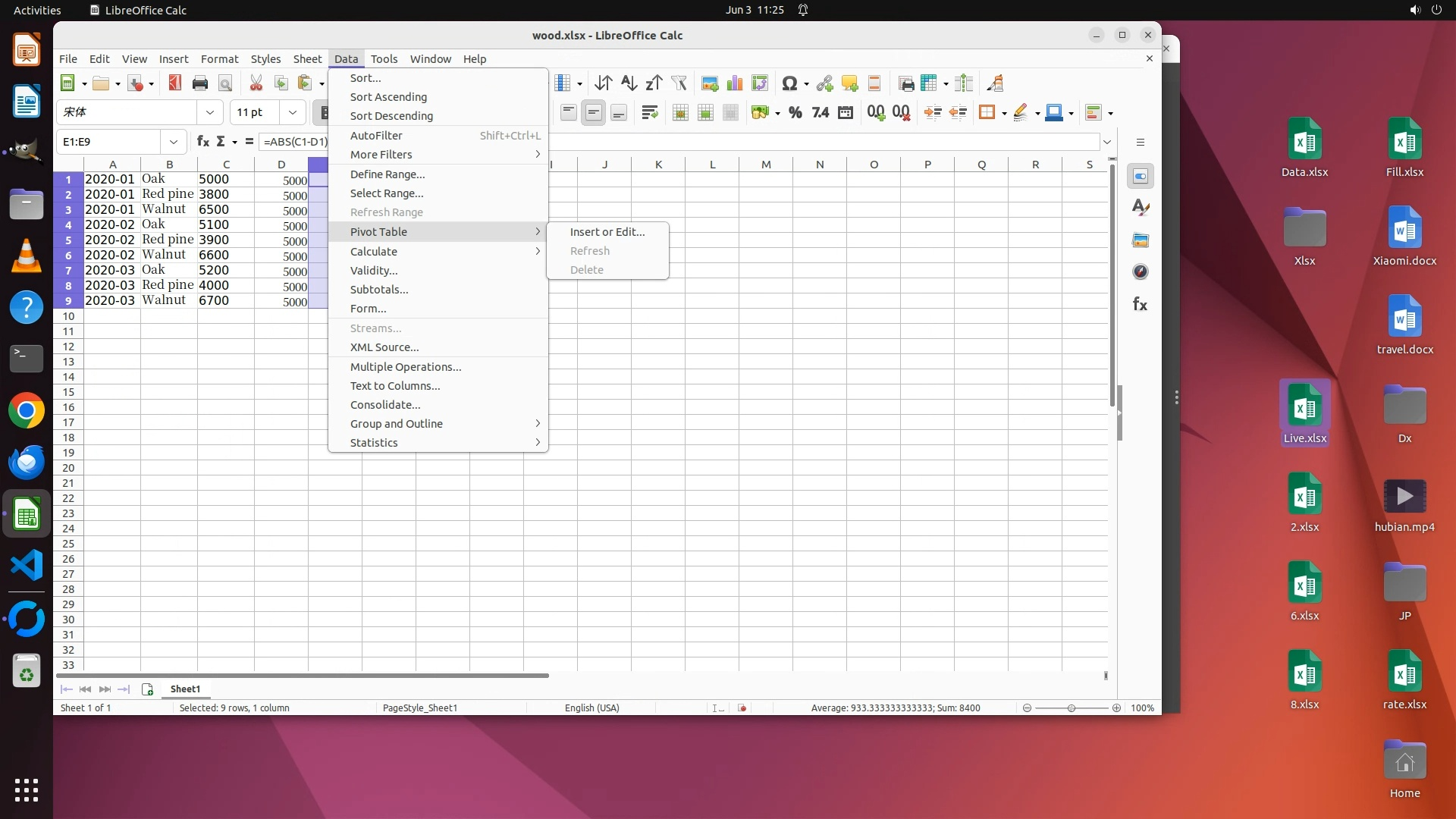This screenshot has height=819, width=1456.
Task: Click the Function Wizard icon
Action: [202, 141]
